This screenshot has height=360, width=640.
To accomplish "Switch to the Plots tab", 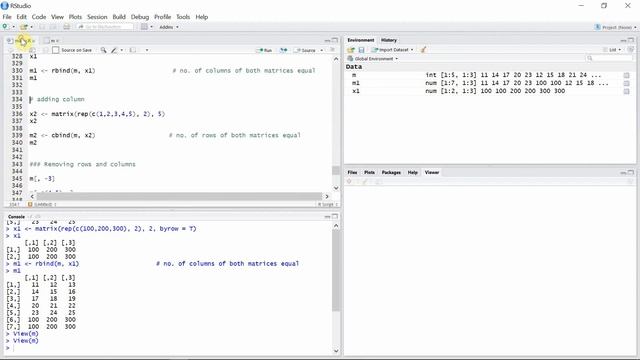I will click(369, 172).
